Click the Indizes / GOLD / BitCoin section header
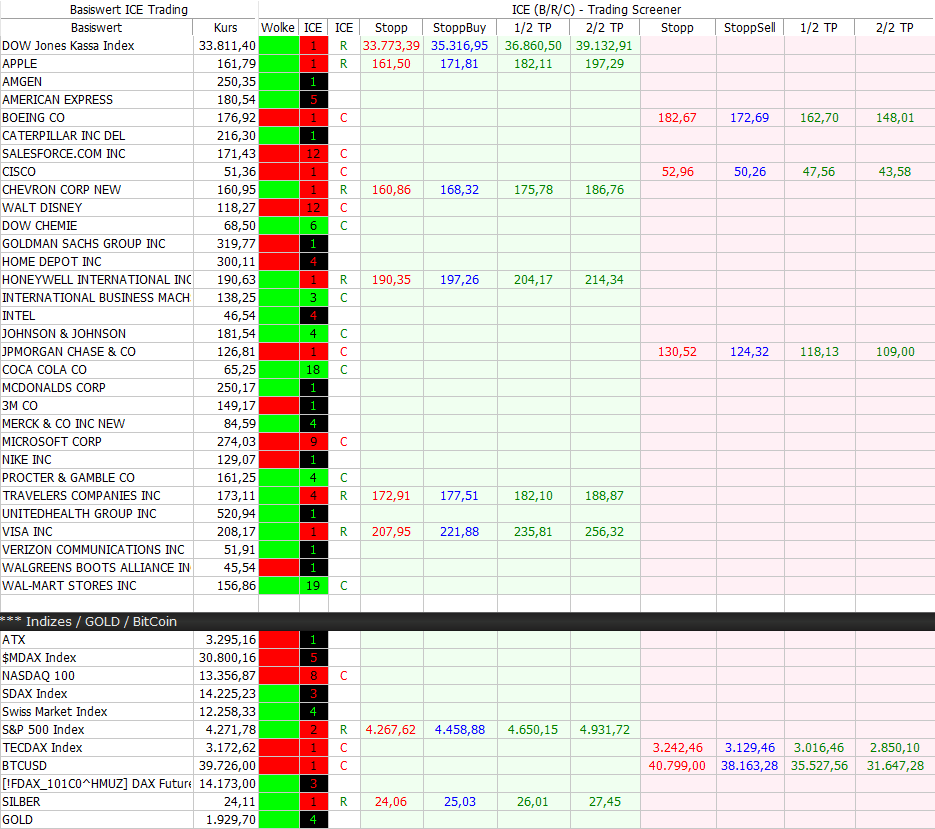Screen dimensions: 935x829 pos(468,621)
